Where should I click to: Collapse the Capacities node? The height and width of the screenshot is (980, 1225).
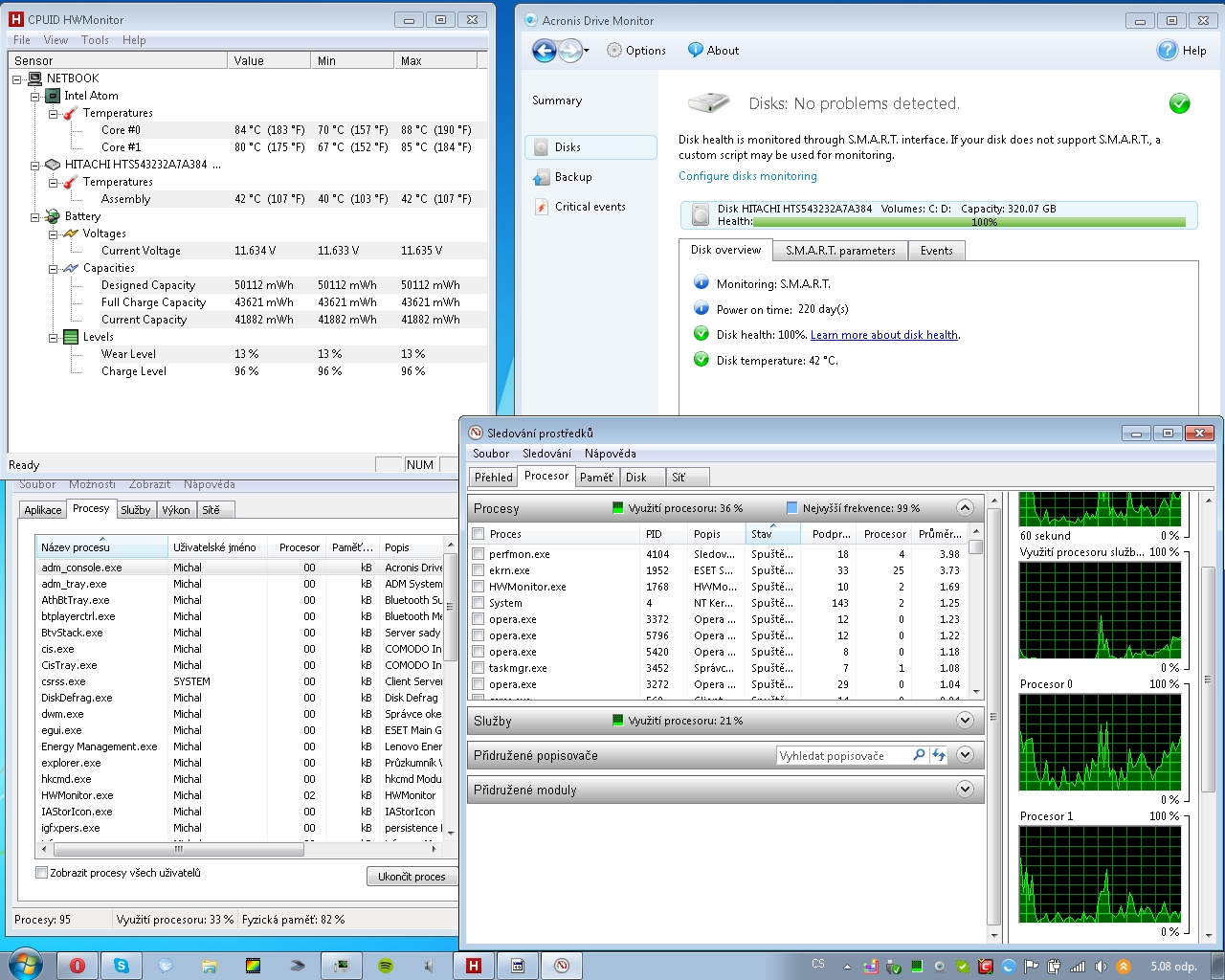[x=54, y=269]
